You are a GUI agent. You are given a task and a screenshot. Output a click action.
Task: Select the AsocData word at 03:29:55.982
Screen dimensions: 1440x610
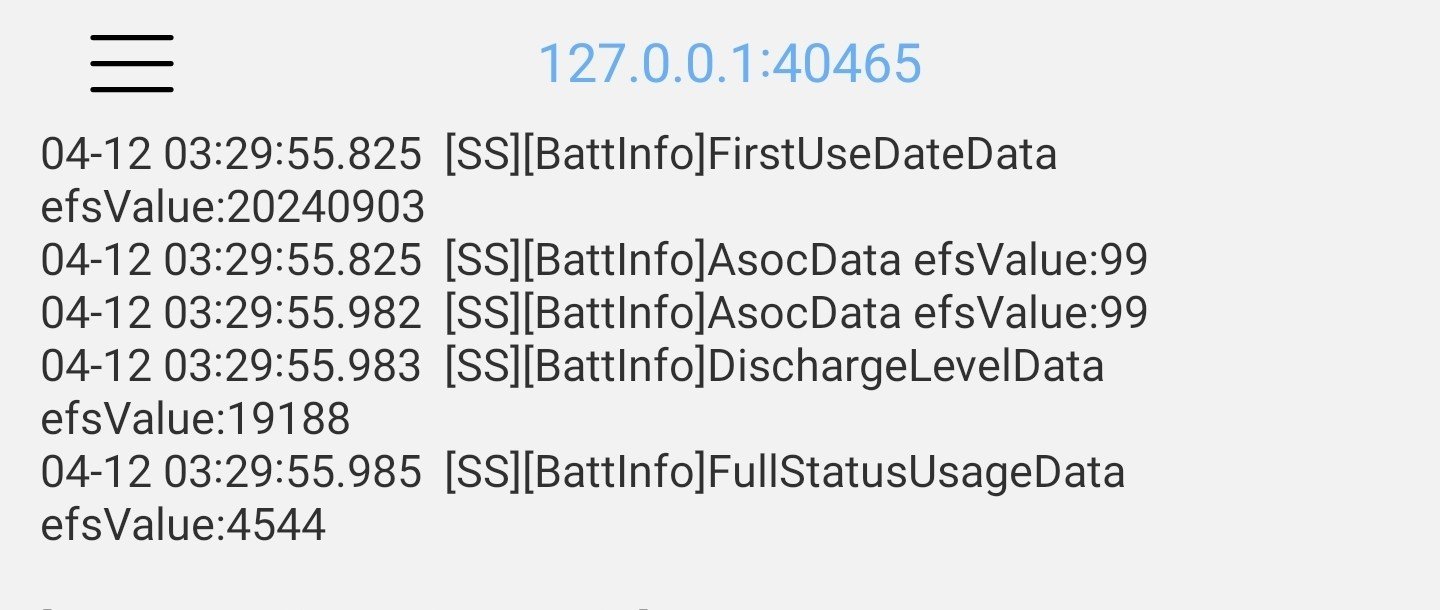(x=804, y=313)
